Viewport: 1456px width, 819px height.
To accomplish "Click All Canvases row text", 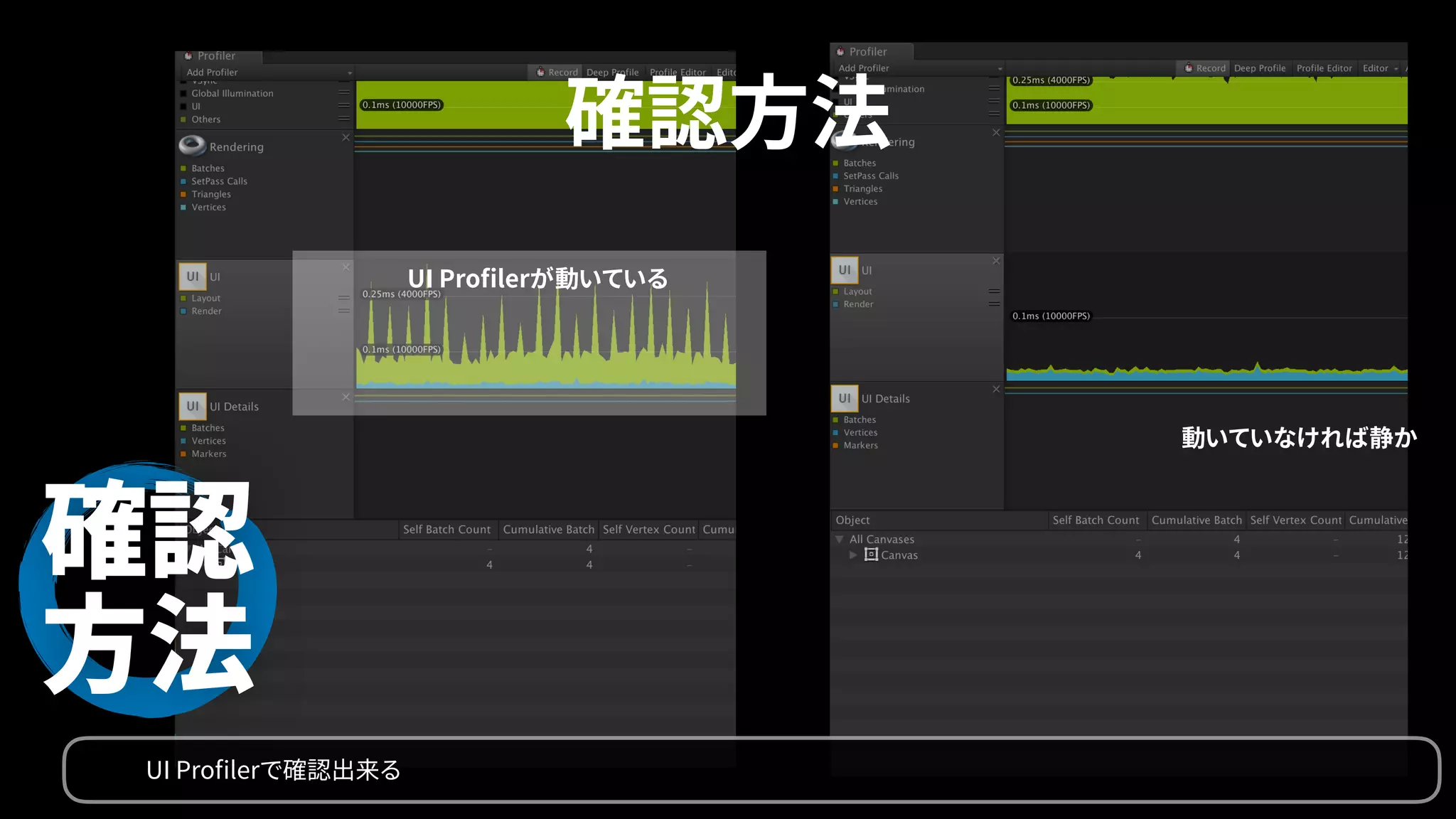I will 882,539.
